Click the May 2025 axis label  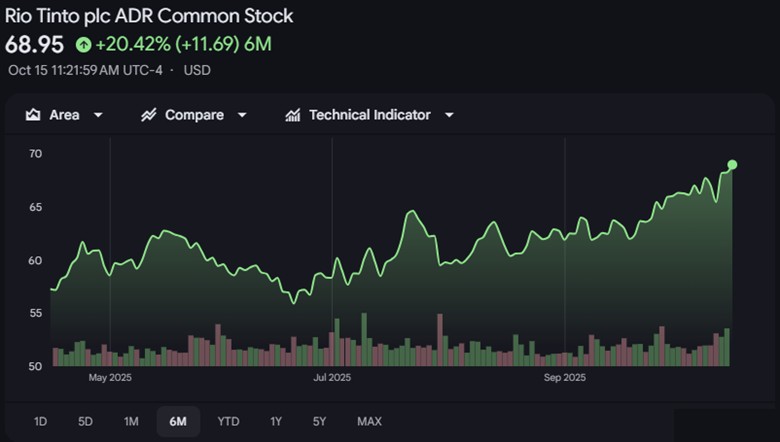coord(110,378)
